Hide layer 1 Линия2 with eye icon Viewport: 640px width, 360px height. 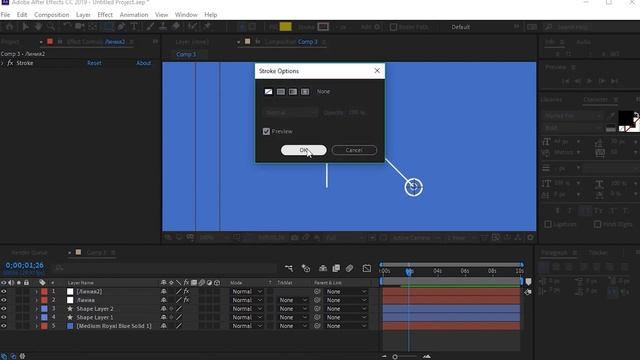tap(4, 291)
